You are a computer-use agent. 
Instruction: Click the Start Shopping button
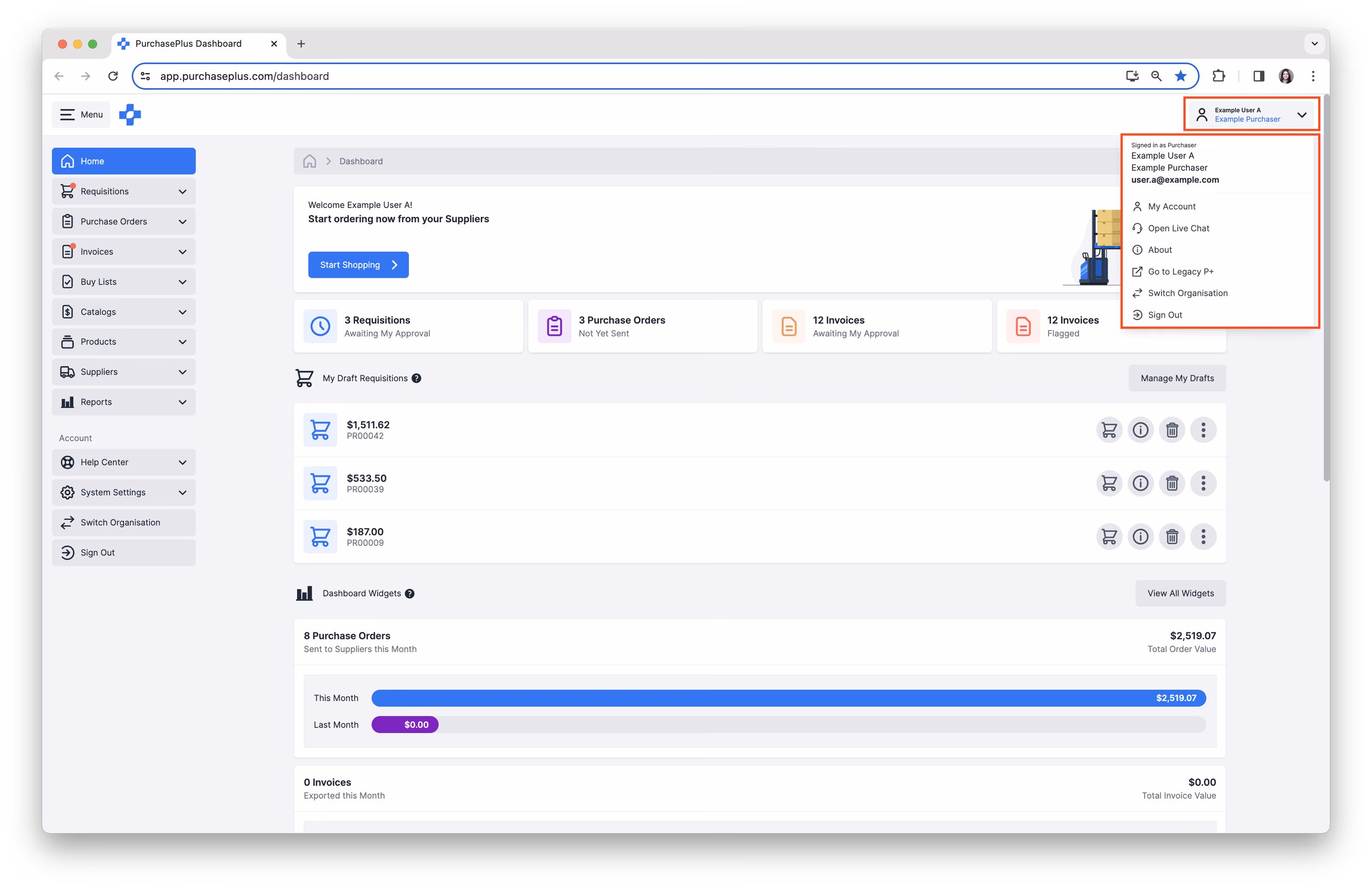pyautogui.click(x=358, y=264)
